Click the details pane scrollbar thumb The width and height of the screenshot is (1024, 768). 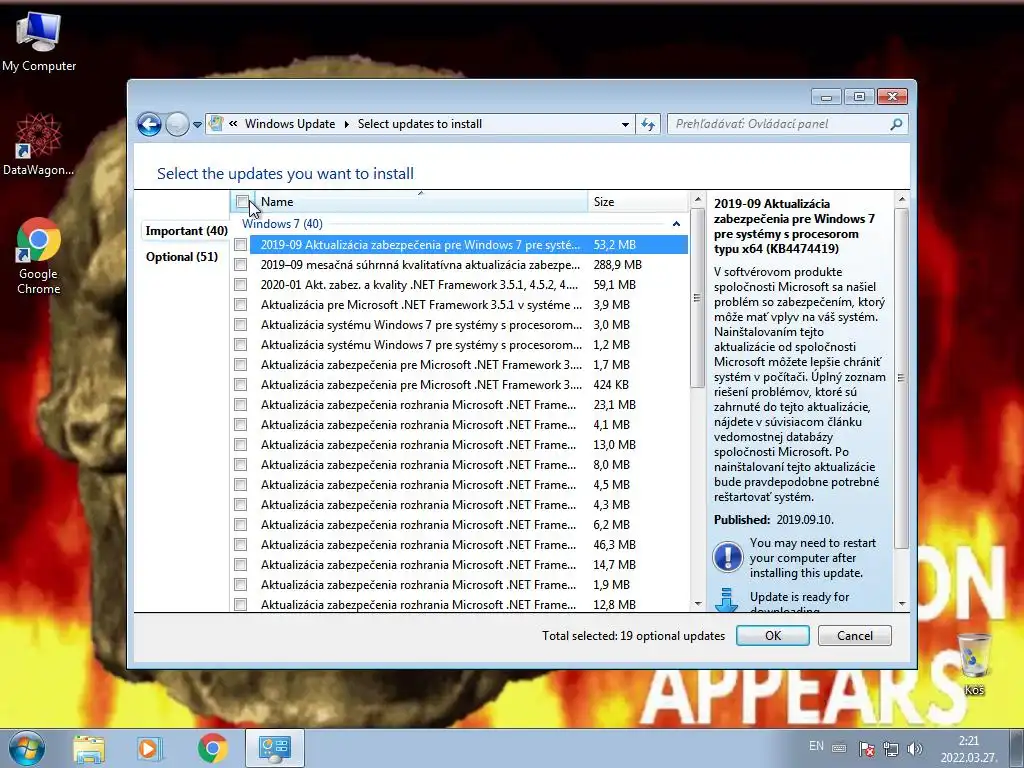(902, 377)
